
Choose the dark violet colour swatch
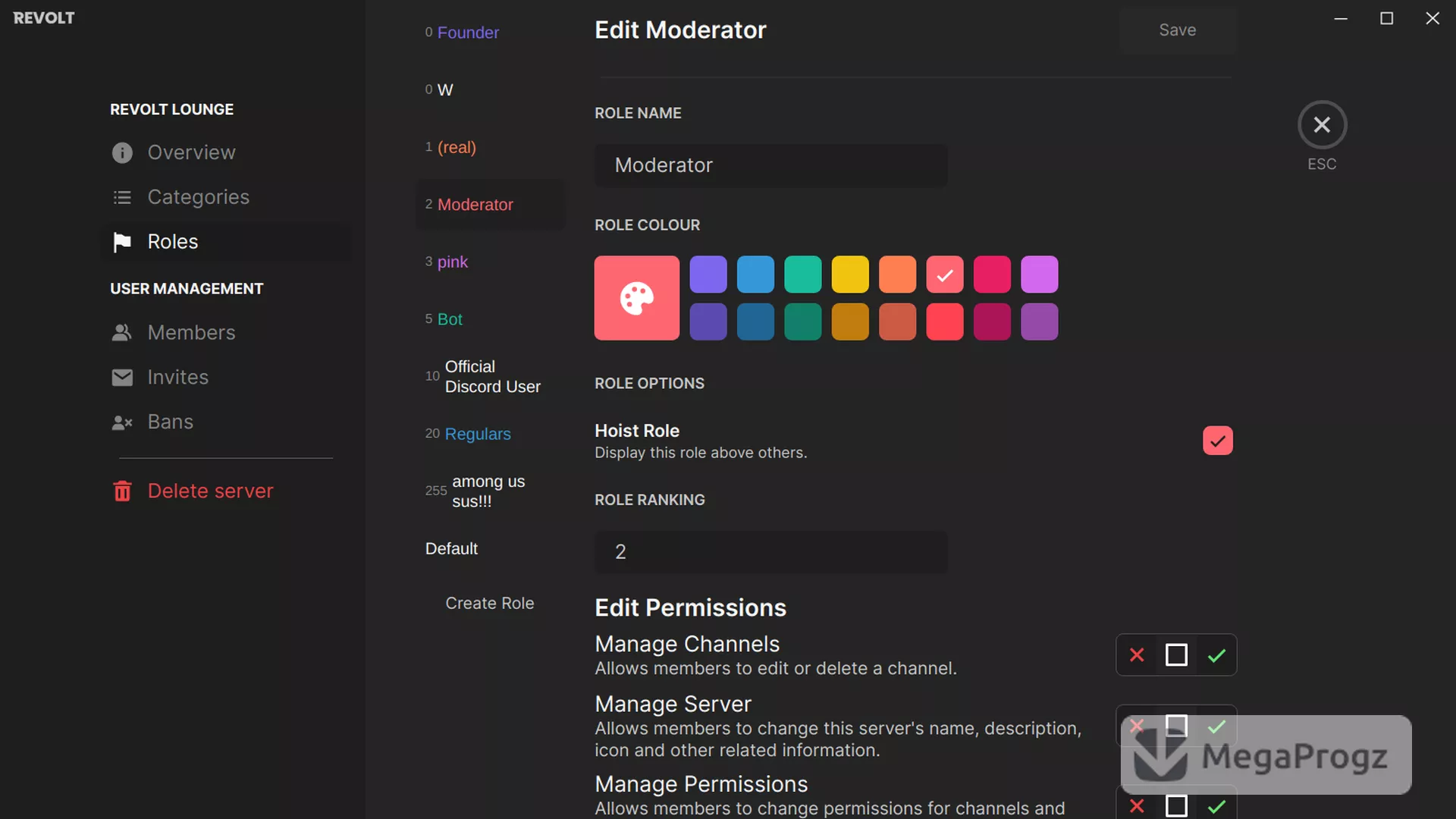1040,322
